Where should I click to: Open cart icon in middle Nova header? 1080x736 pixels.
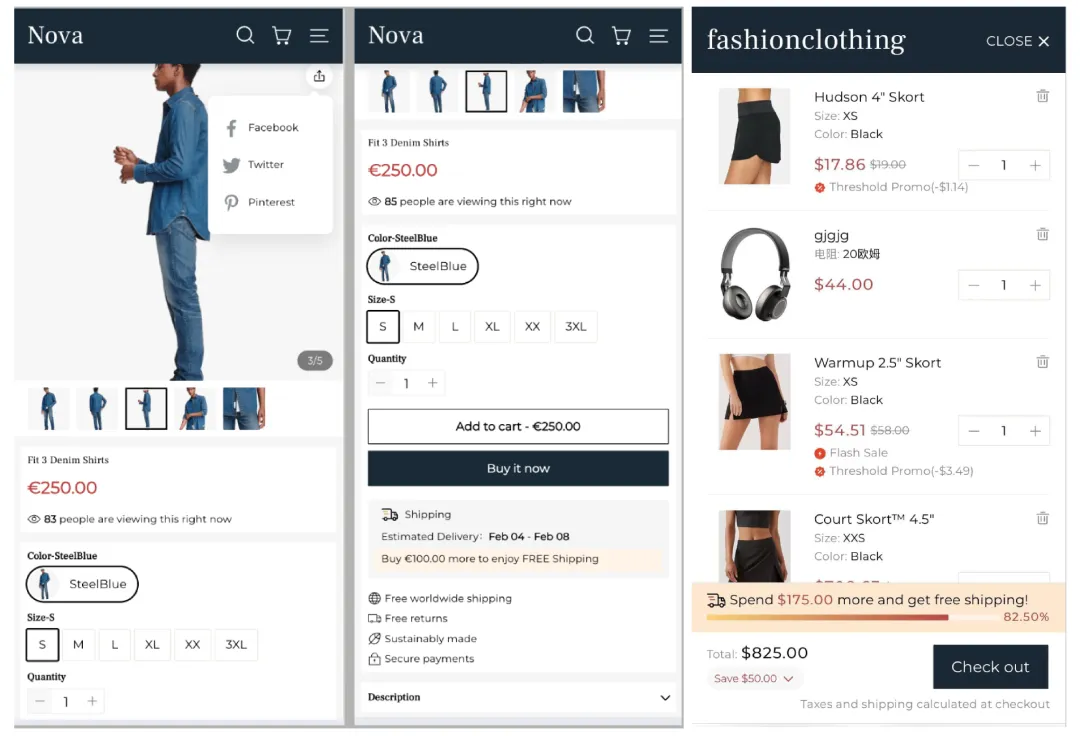621,35
